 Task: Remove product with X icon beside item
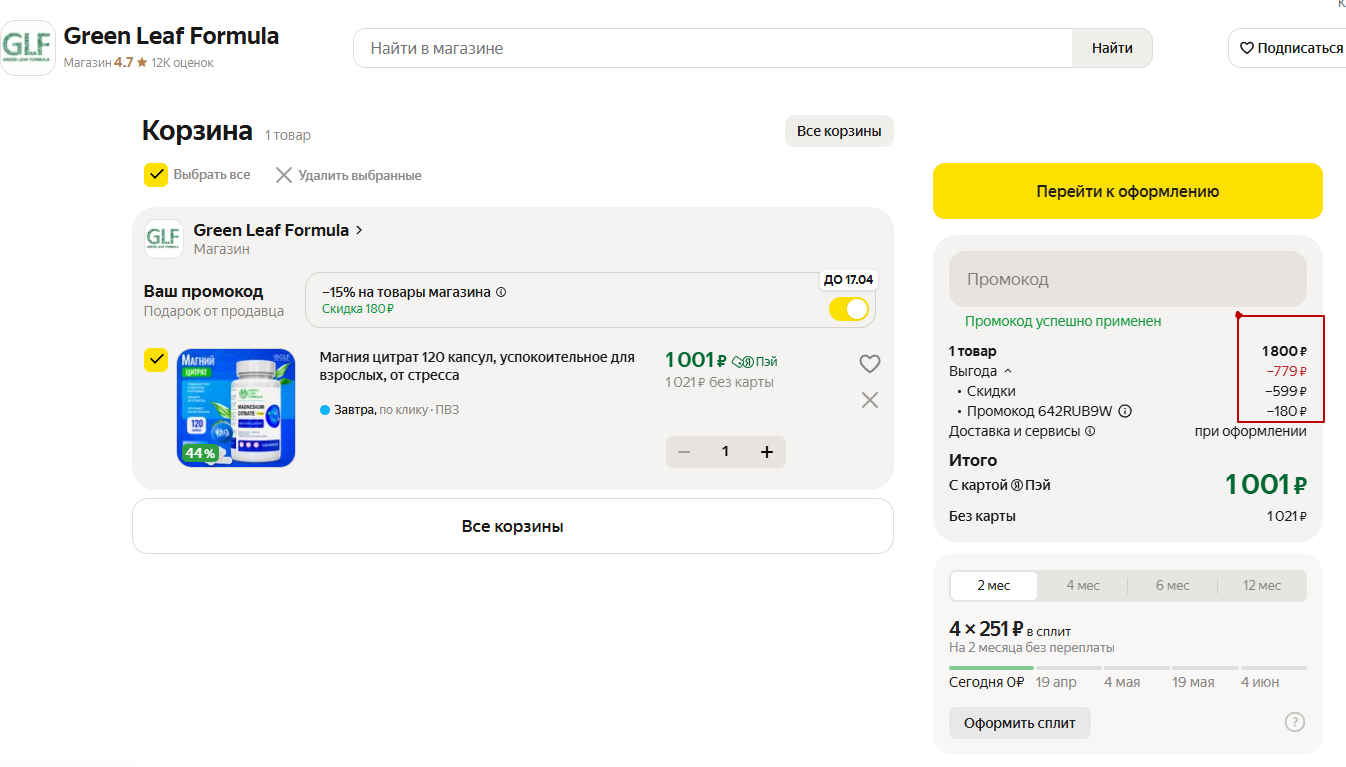click(x=870, y=400)
